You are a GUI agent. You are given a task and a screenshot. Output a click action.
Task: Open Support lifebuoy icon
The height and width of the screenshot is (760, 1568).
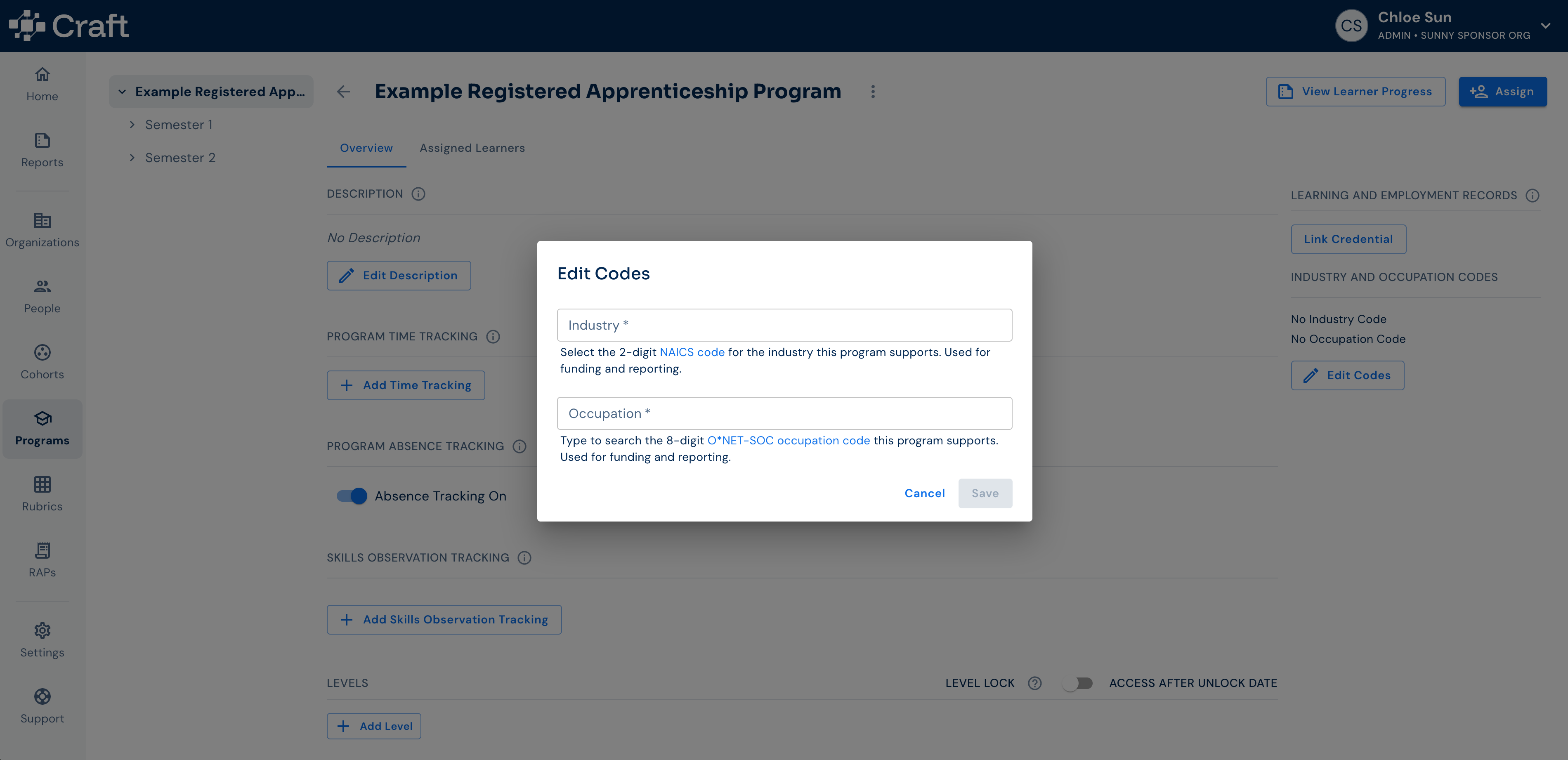click(x=42, y=696)
